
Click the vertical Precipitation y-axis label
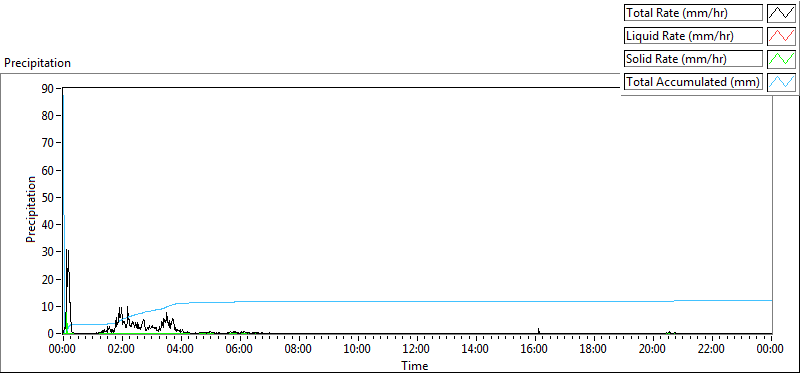(31, 210)
